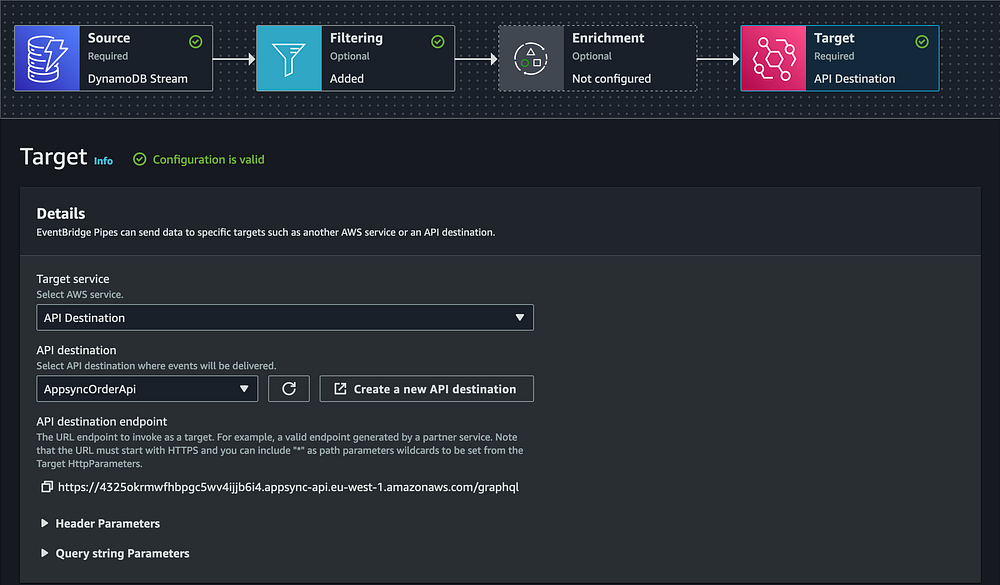The image size is (1000, 585).
Task: Click the Filtering step green checkmark
Action: 438,41
